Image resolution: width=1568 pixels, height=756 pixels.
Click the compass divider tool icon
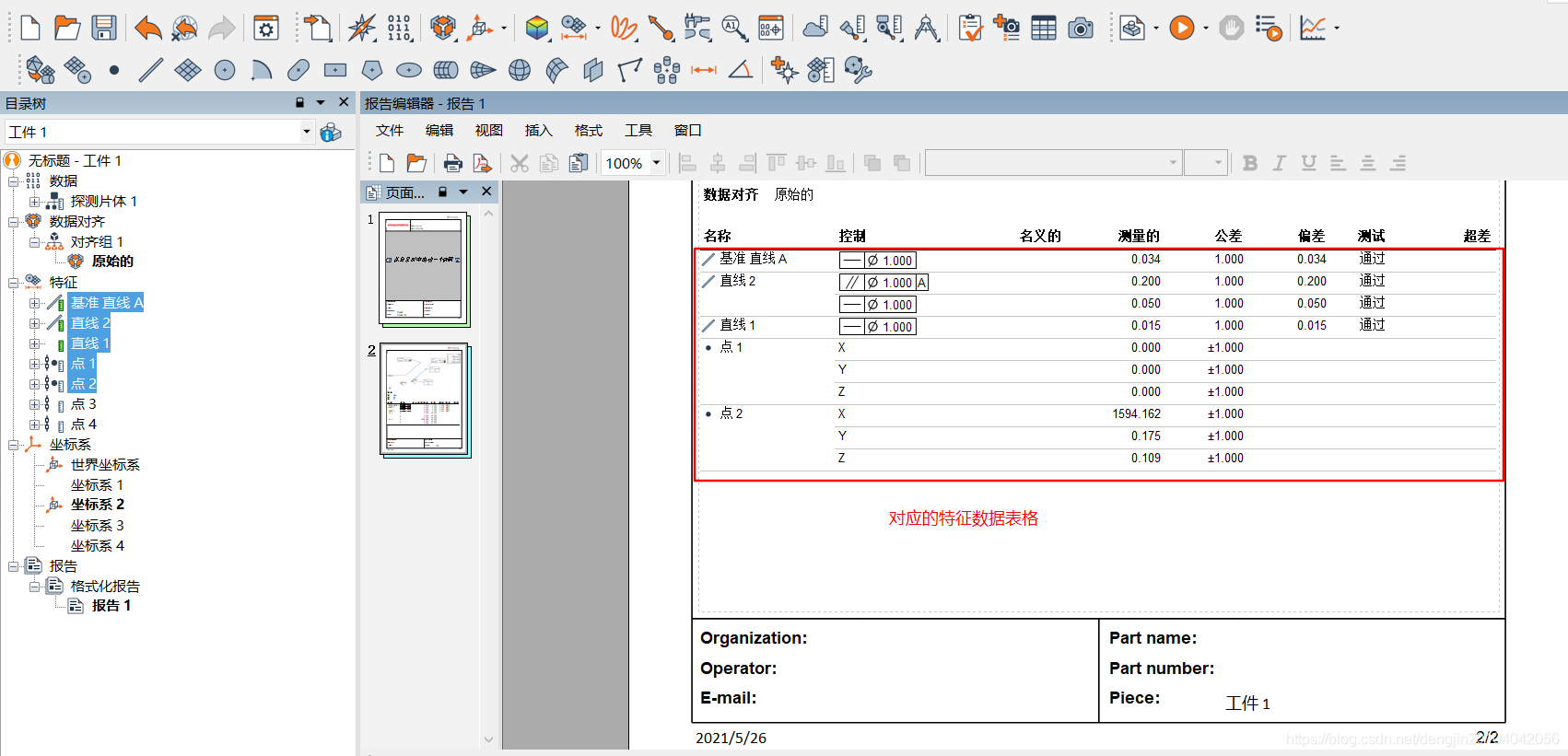point(927,29)
